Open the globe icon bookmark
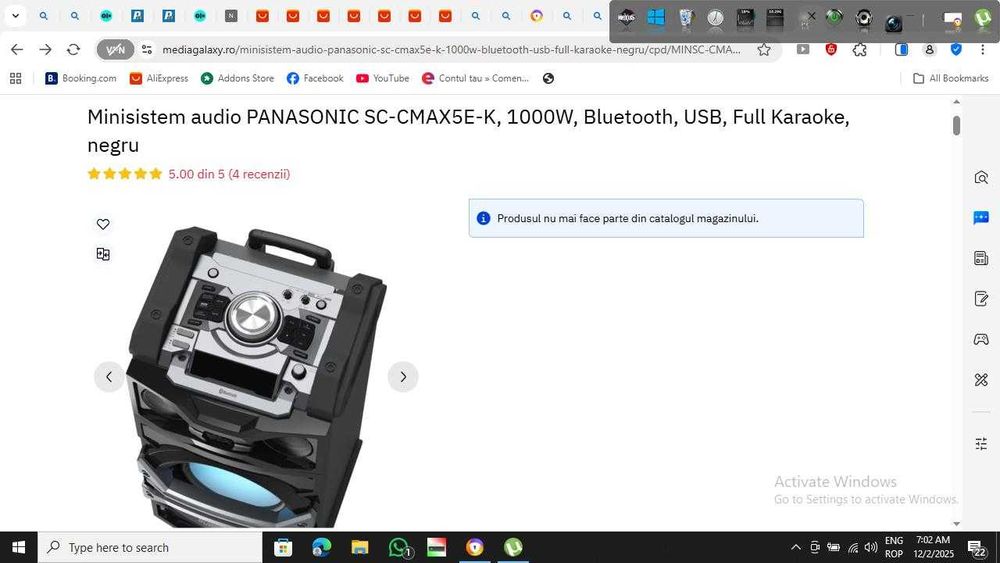 point(548,78)
